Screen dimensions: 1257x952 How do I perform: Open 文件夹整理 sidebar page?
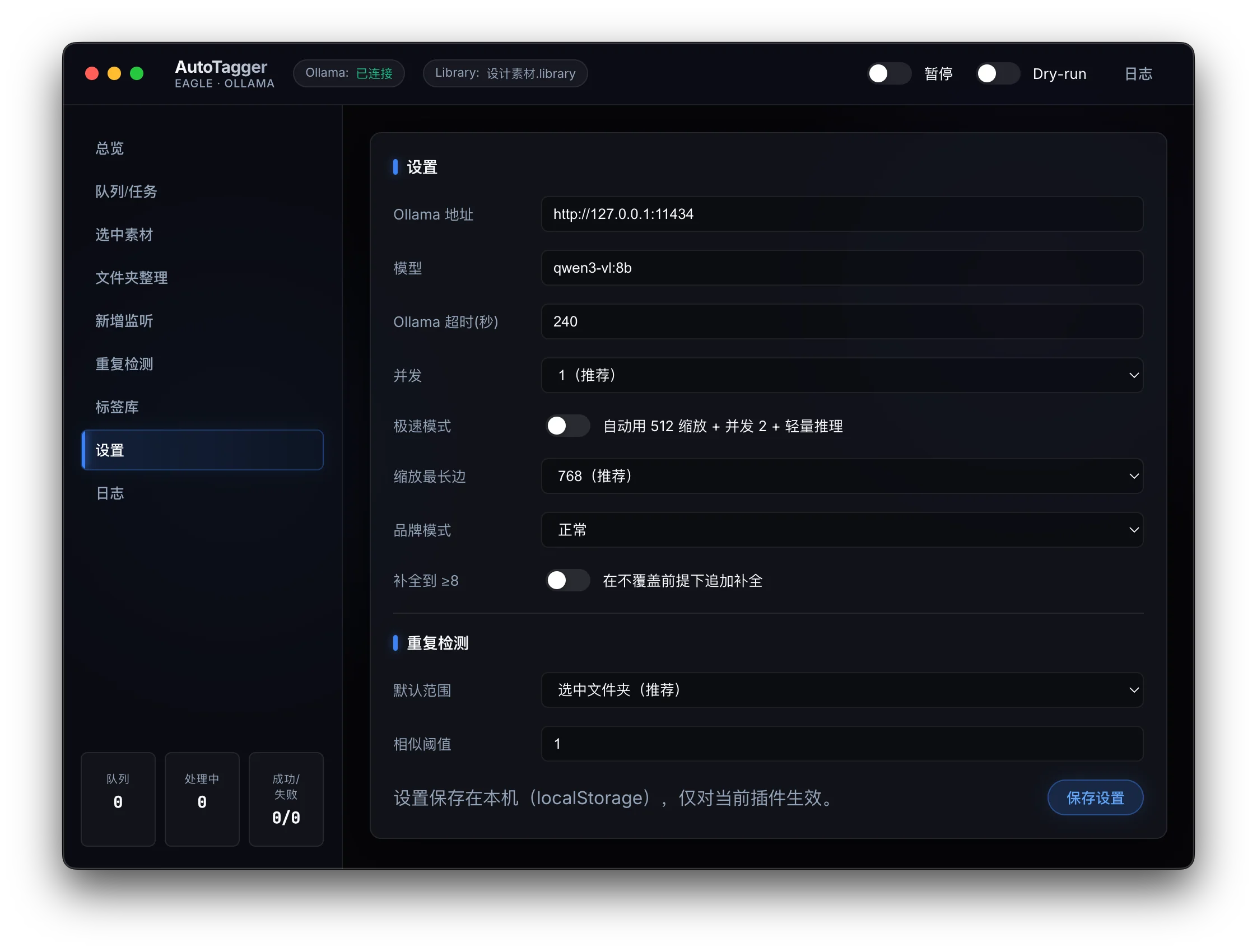(131, 278)
